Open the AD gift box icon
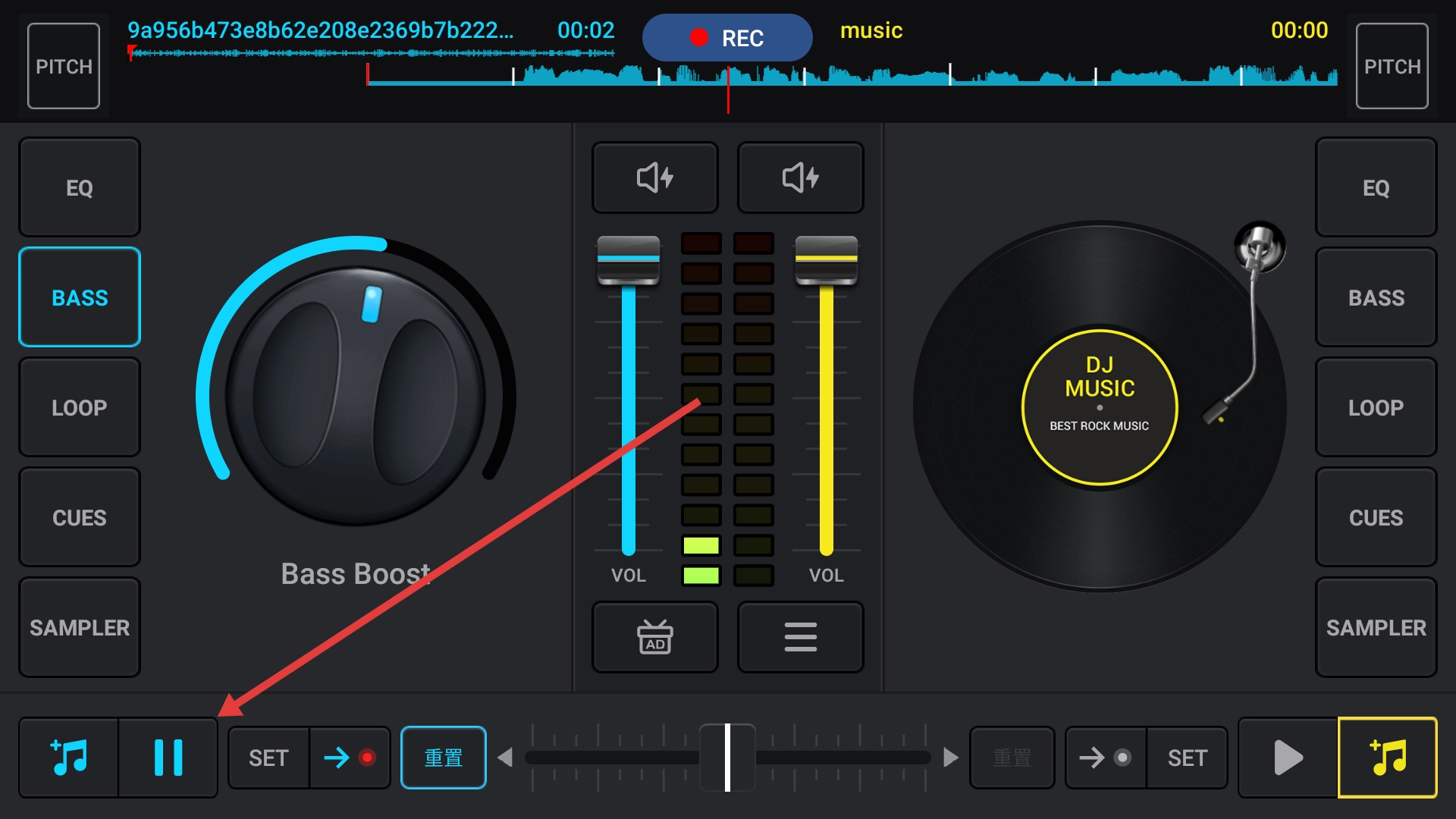The image size is (1456, 819). pos(654,637)
